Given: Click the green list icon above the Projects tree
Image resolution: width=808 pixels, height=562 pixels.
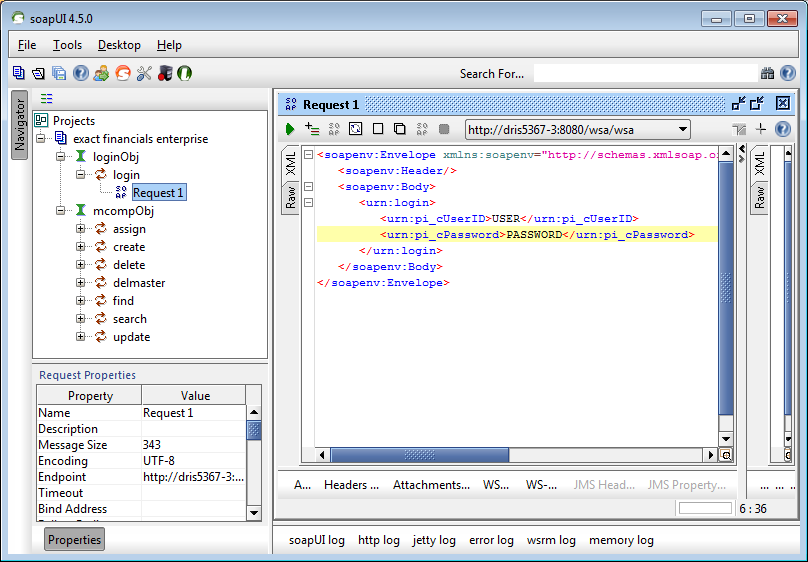Looking at the screenshot, I should [x=46, y=98].
